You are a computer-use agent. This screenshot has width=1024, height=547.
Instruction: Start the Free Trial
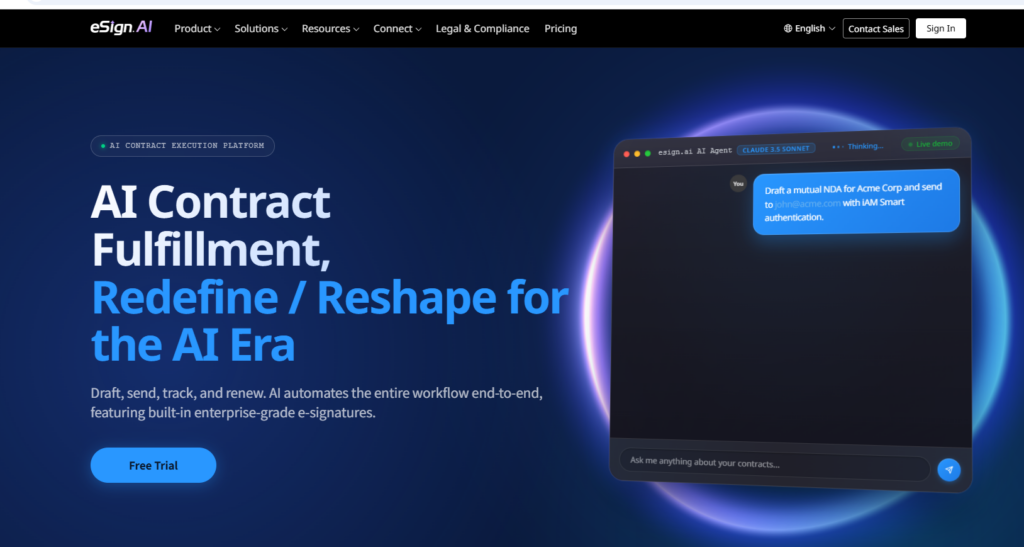pyautogui.click(x=153, y=465)
